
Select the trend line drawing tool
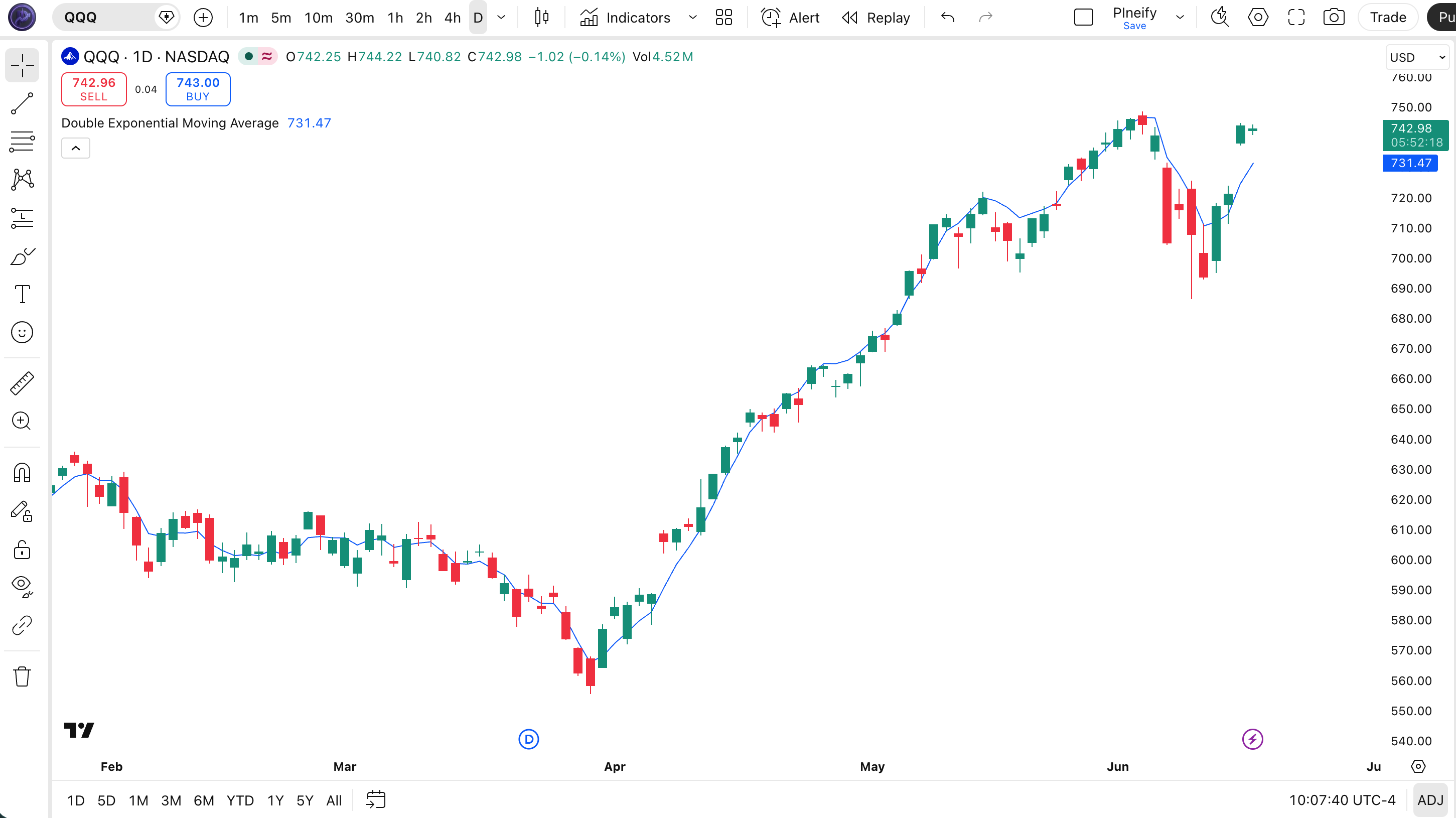[22, 103]
